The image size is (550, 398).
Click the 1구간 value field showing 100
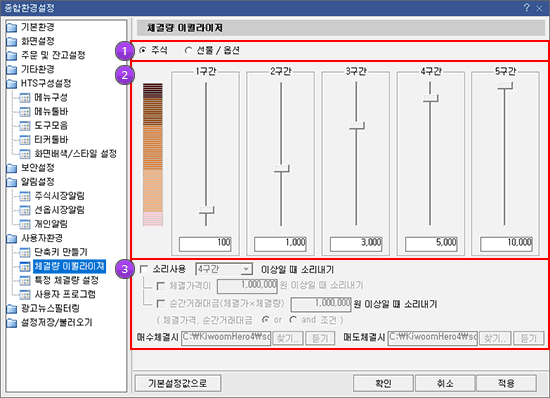205,243
